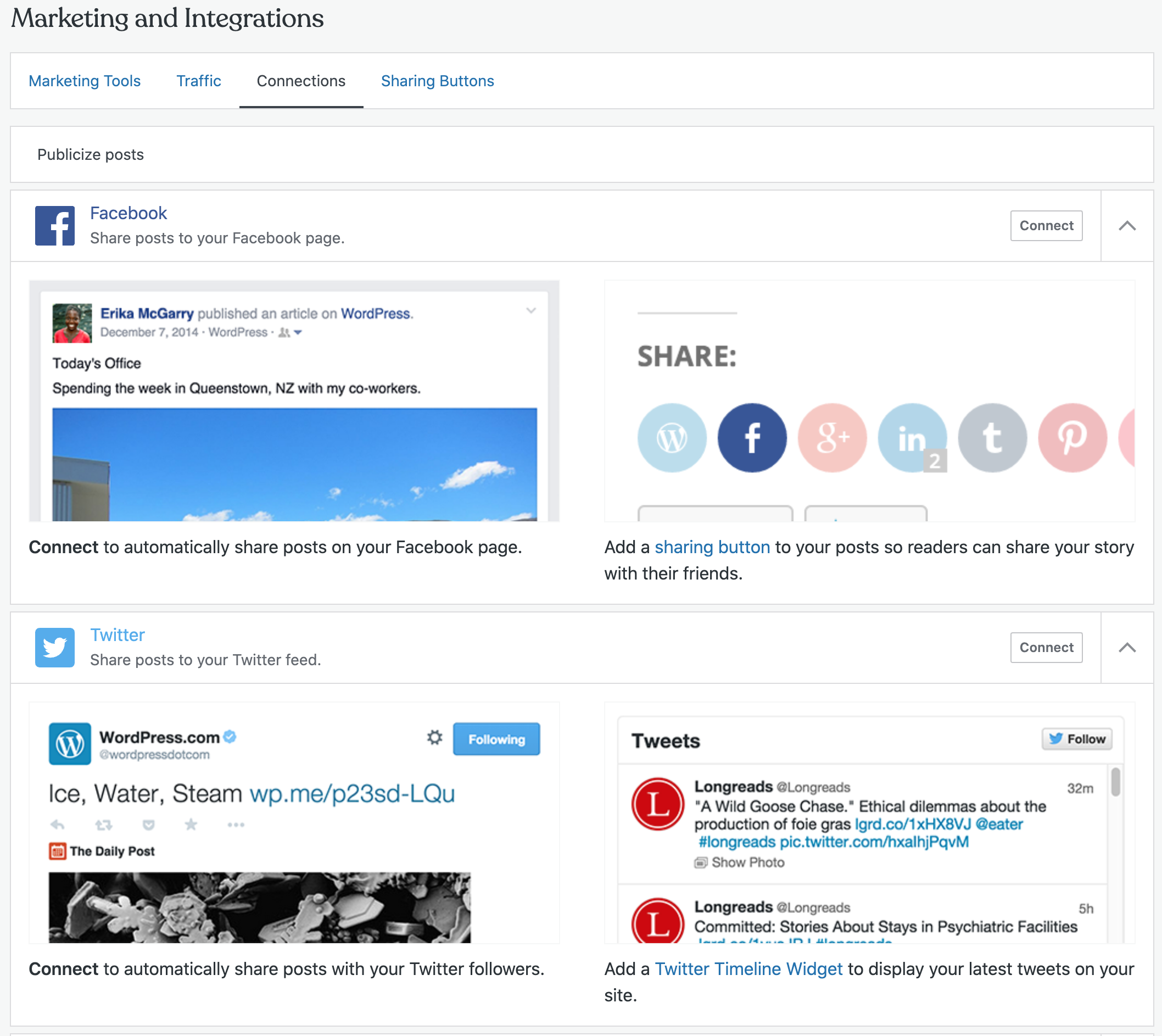This screenshot has width=1162, height=1036.
Task: Click the Pocket icon under the tweet
Action: coord(148,825)
